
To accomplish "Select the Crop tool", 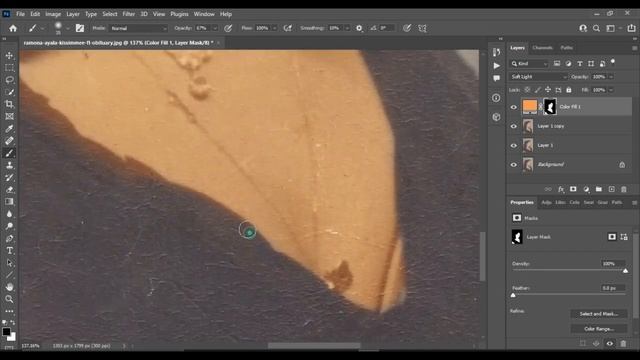I will click(9, 104).
